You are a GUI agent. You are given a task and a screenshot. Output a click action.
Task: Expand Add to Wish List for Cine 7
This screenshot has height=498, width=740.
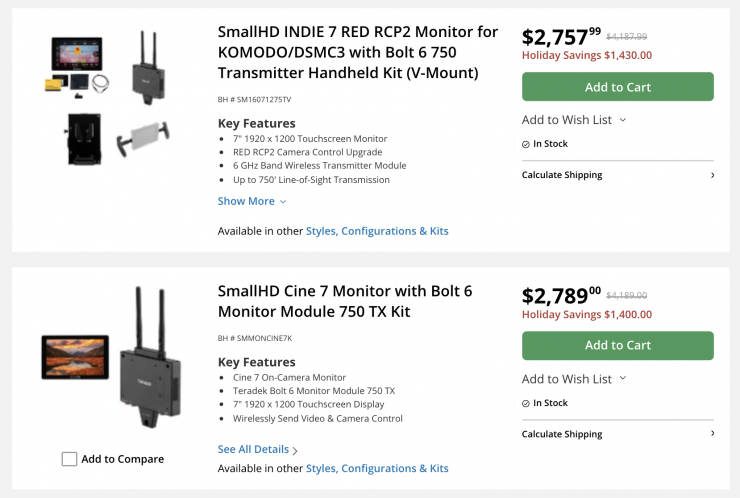pos(574,379)
